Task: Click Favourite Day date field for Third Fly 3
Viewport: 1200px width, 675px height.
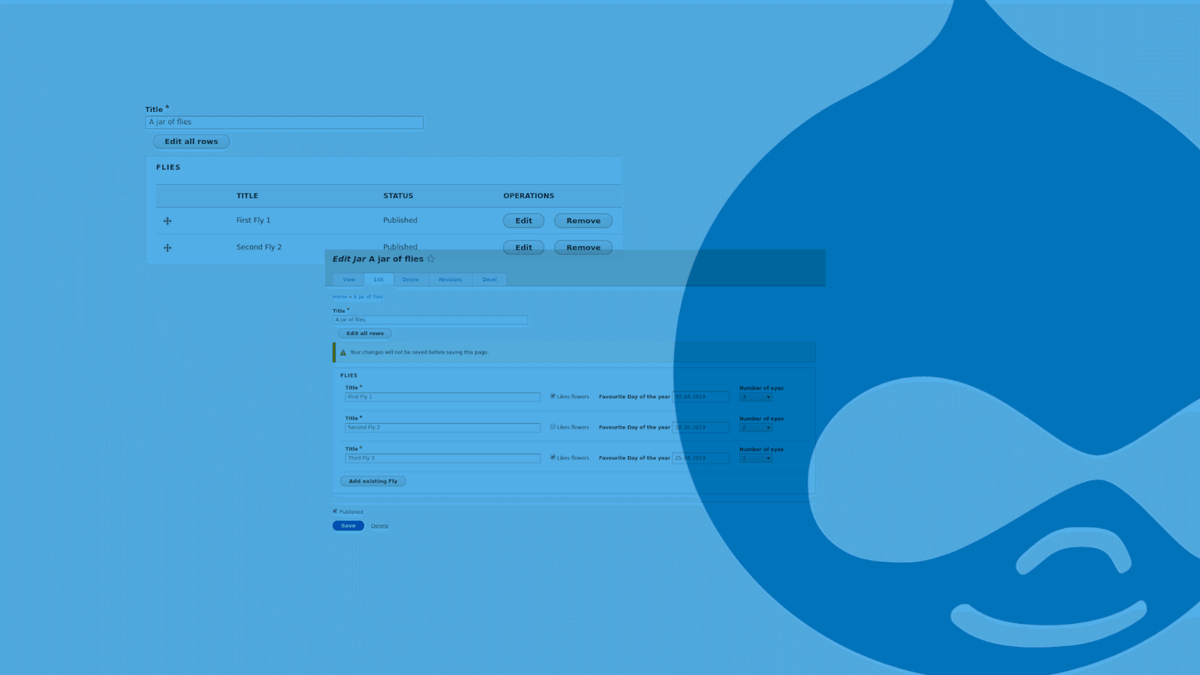Action: 701,458
